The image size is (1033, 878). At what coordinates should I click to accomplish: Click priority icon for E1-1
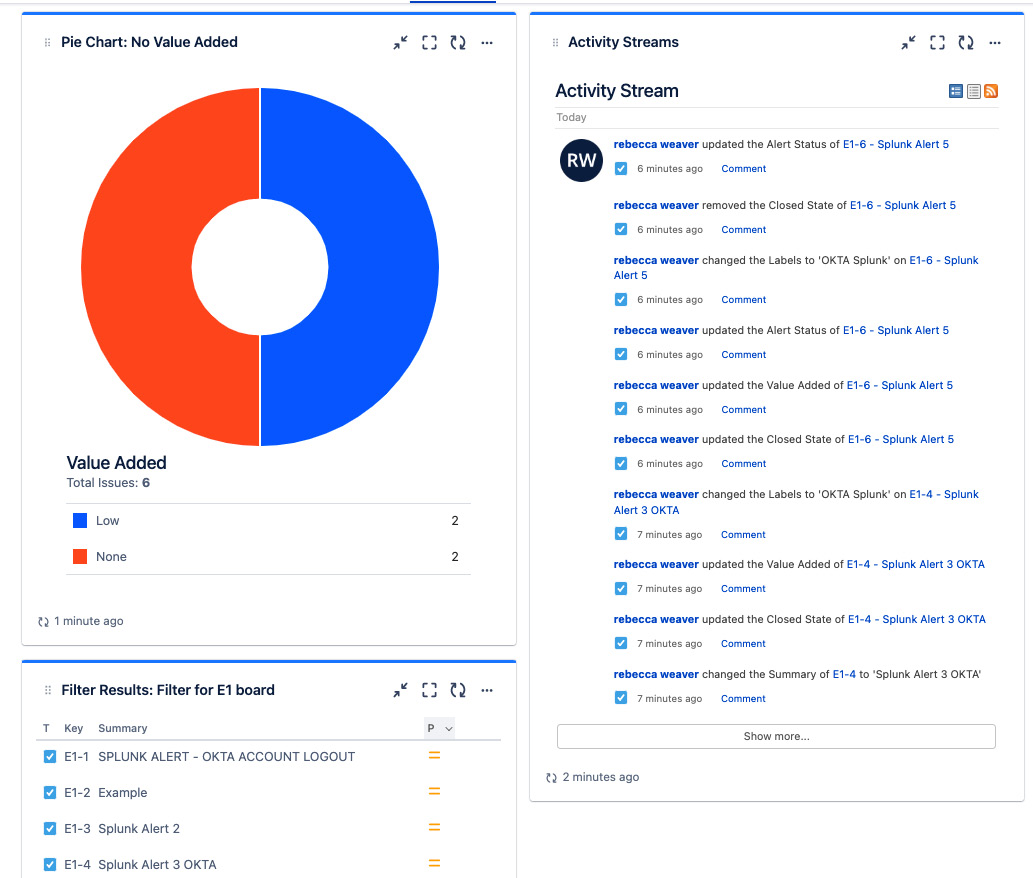(434, 755)
